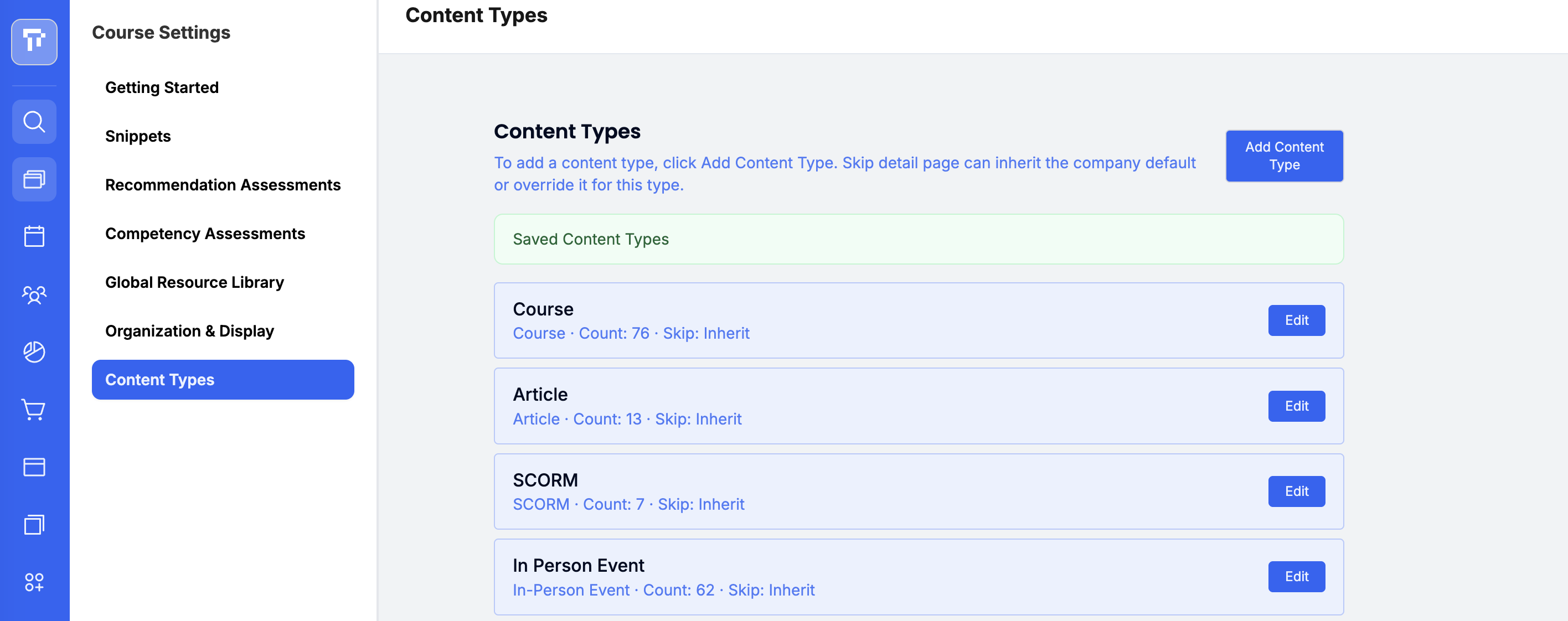Open the users group icon
Viewport: 1568px width, 621px height.
tap(34, 294)
